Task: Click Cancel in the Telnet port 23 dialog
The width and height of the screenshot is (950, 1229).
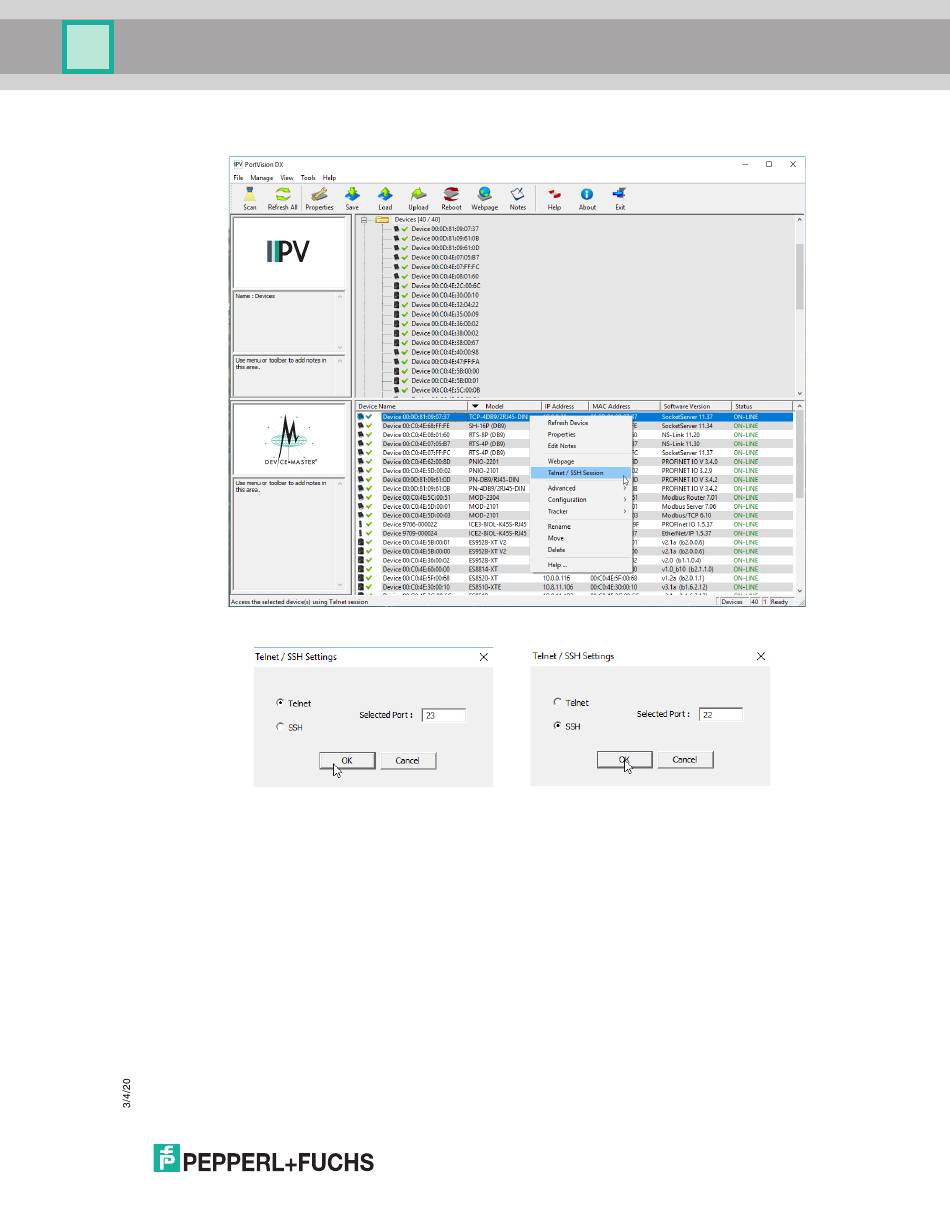Action: 408,761
